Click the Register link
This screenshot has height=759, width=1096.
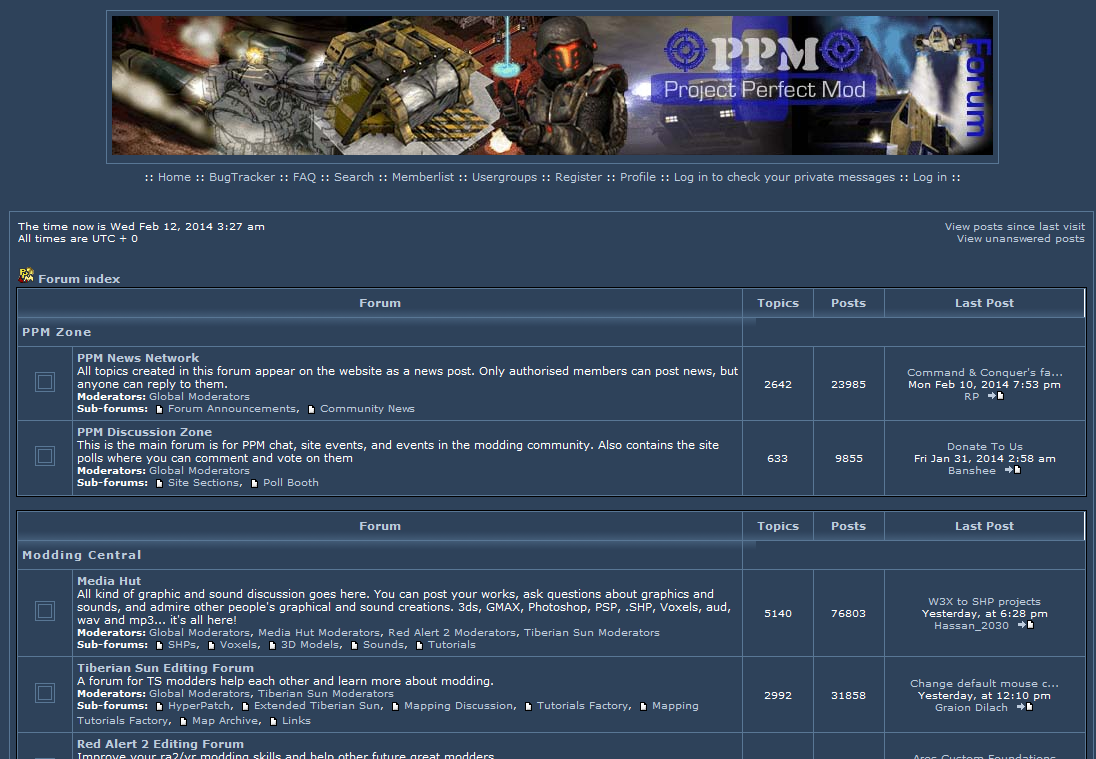click(x=578, y=178)
